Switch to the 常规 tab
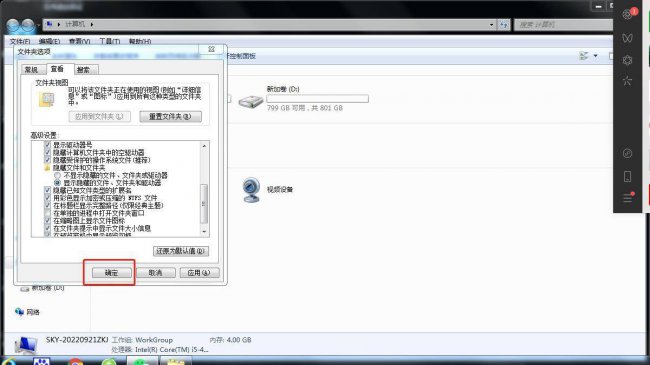This screenshot has width=650, height=365. pos(32,70)
